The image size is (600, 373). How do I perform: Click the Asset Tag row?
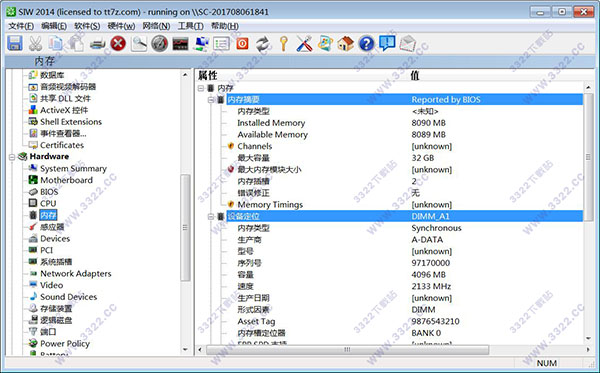[405, 321]
